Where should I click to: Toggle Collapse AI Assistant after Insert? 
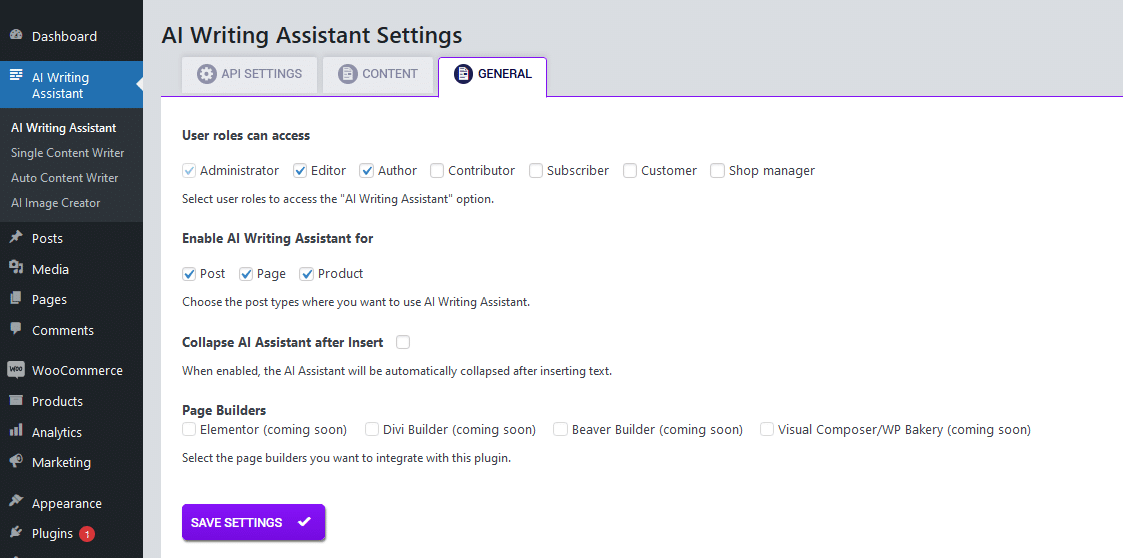(x=403, y=342)
